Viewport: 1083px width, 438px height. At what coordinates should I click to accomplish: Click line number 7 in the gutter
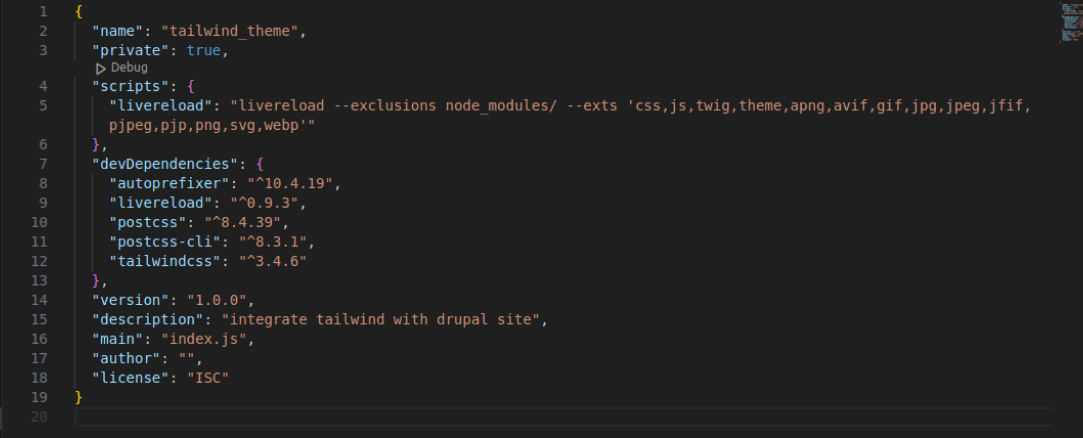pyautogui.click(x=42, y=162)
